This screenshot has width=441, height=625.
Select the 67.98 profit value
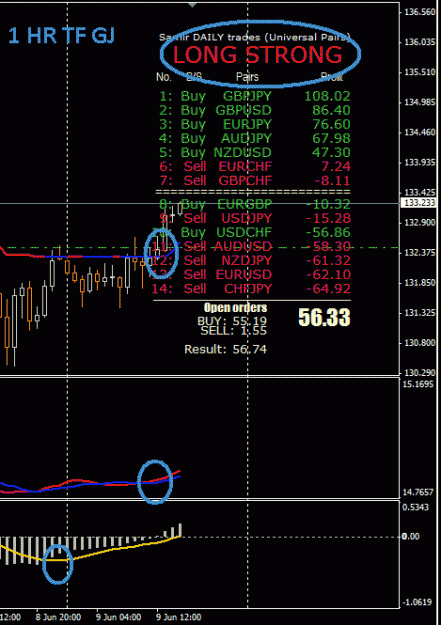click(x=331, y=138)
